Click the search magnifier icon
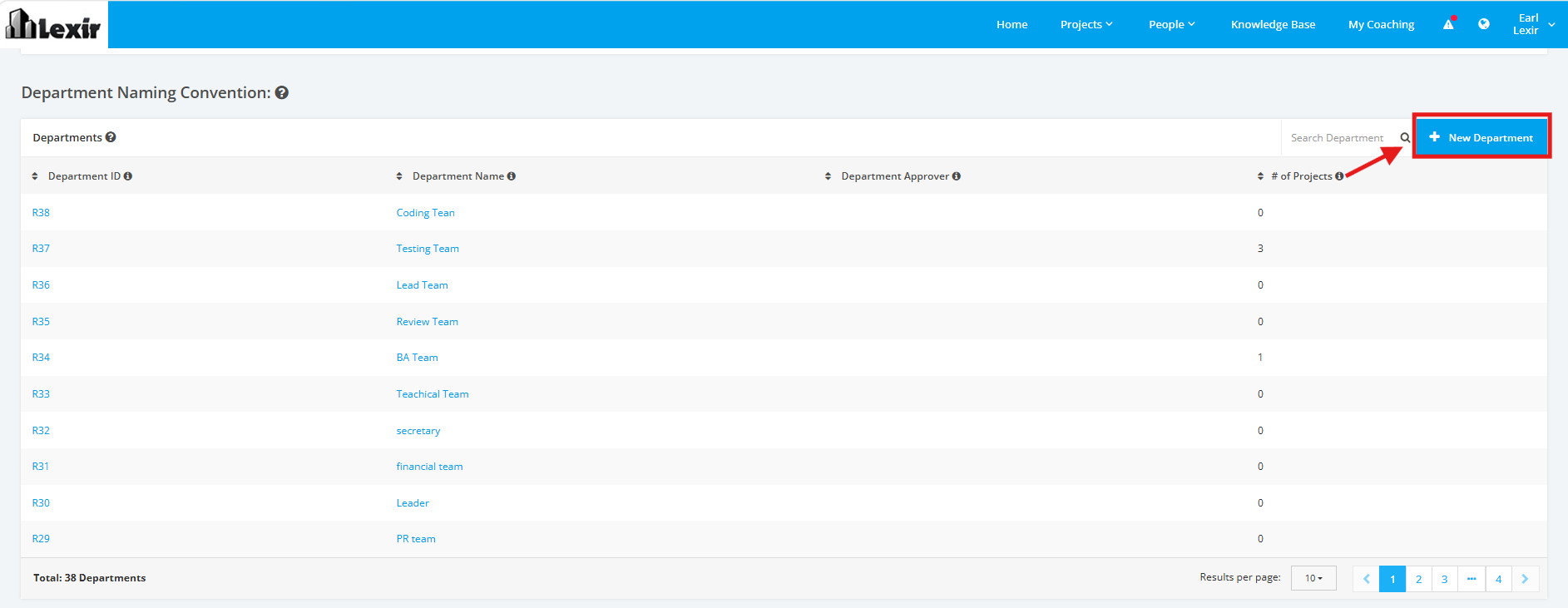The height and width of the screenshot is (608, 1568). tap(1405, 138)
